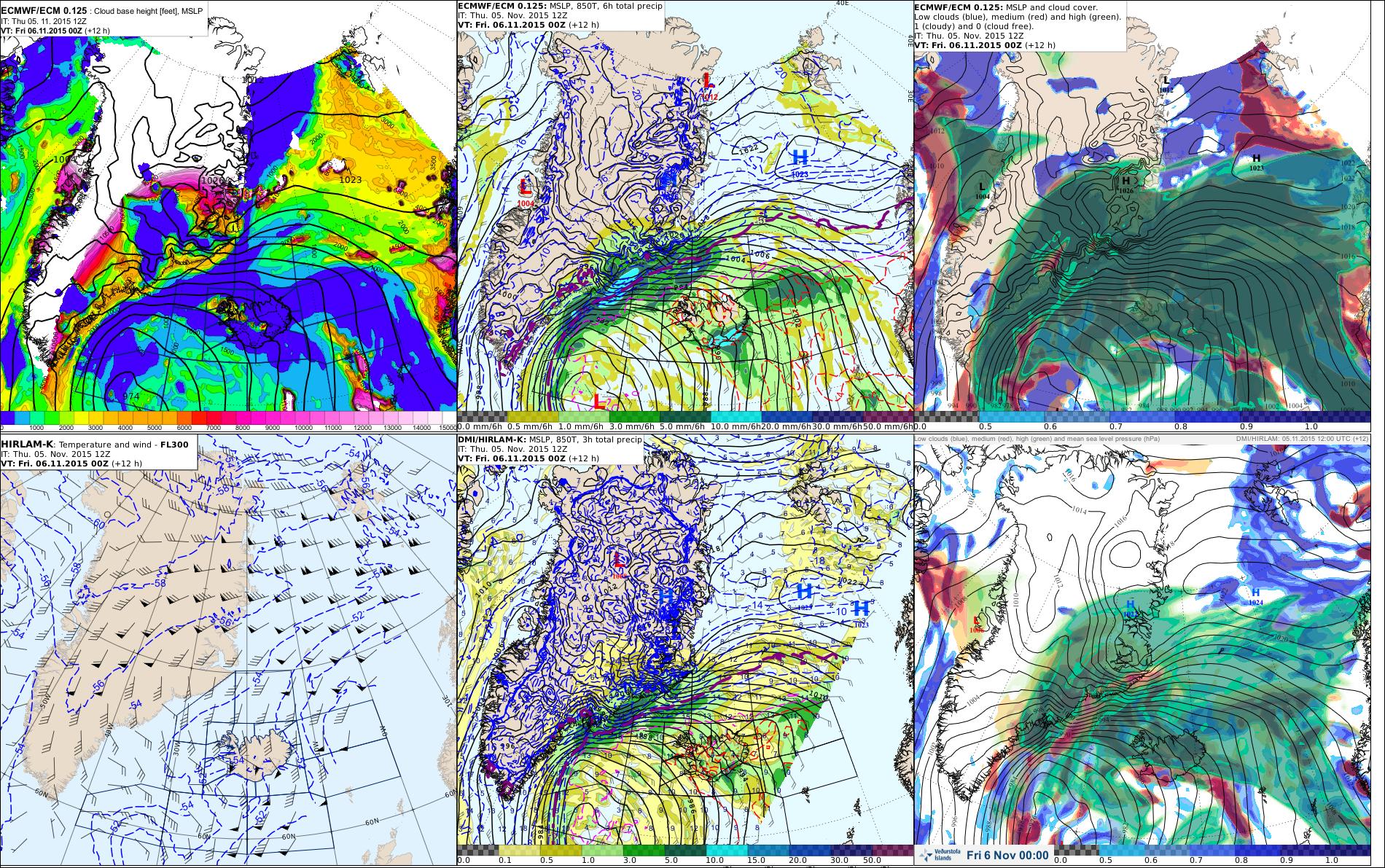Screen dimensions: 1385x868
Task: Select the cyan 10.0 swatch in DMI/HIRLAM-K precip legend
Action: point(727,850)
